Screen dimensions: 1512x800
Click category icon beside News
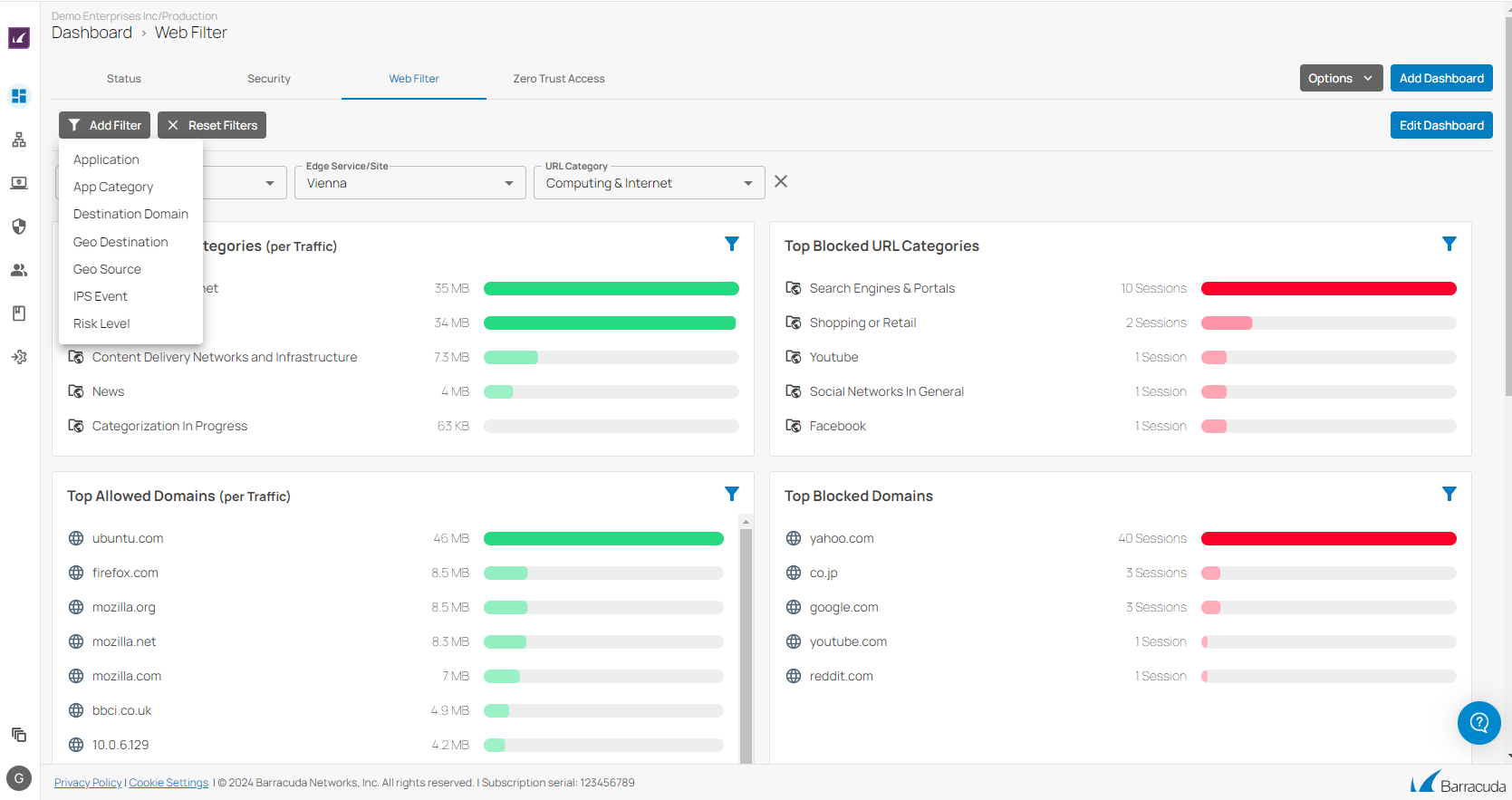click(x=76, y=391)
